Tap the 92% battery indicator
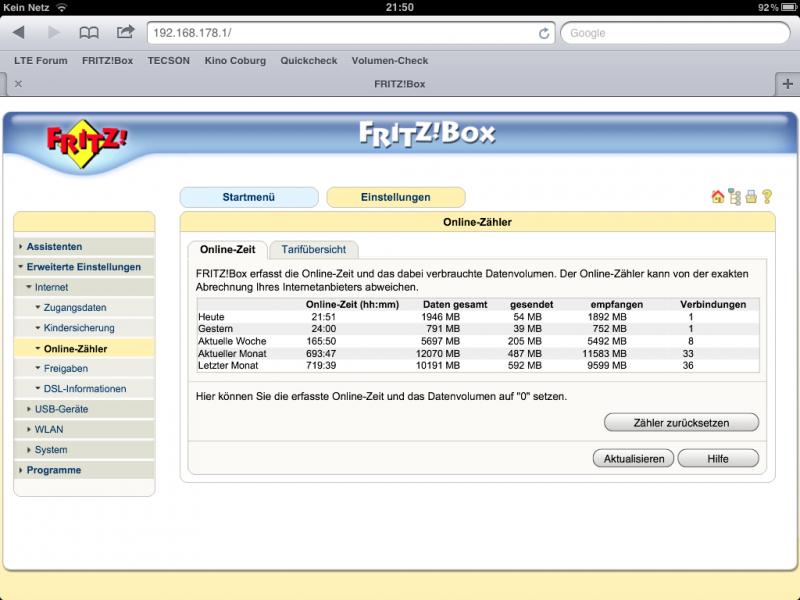The width and height of the screenshot is (800, 600). 777,8
